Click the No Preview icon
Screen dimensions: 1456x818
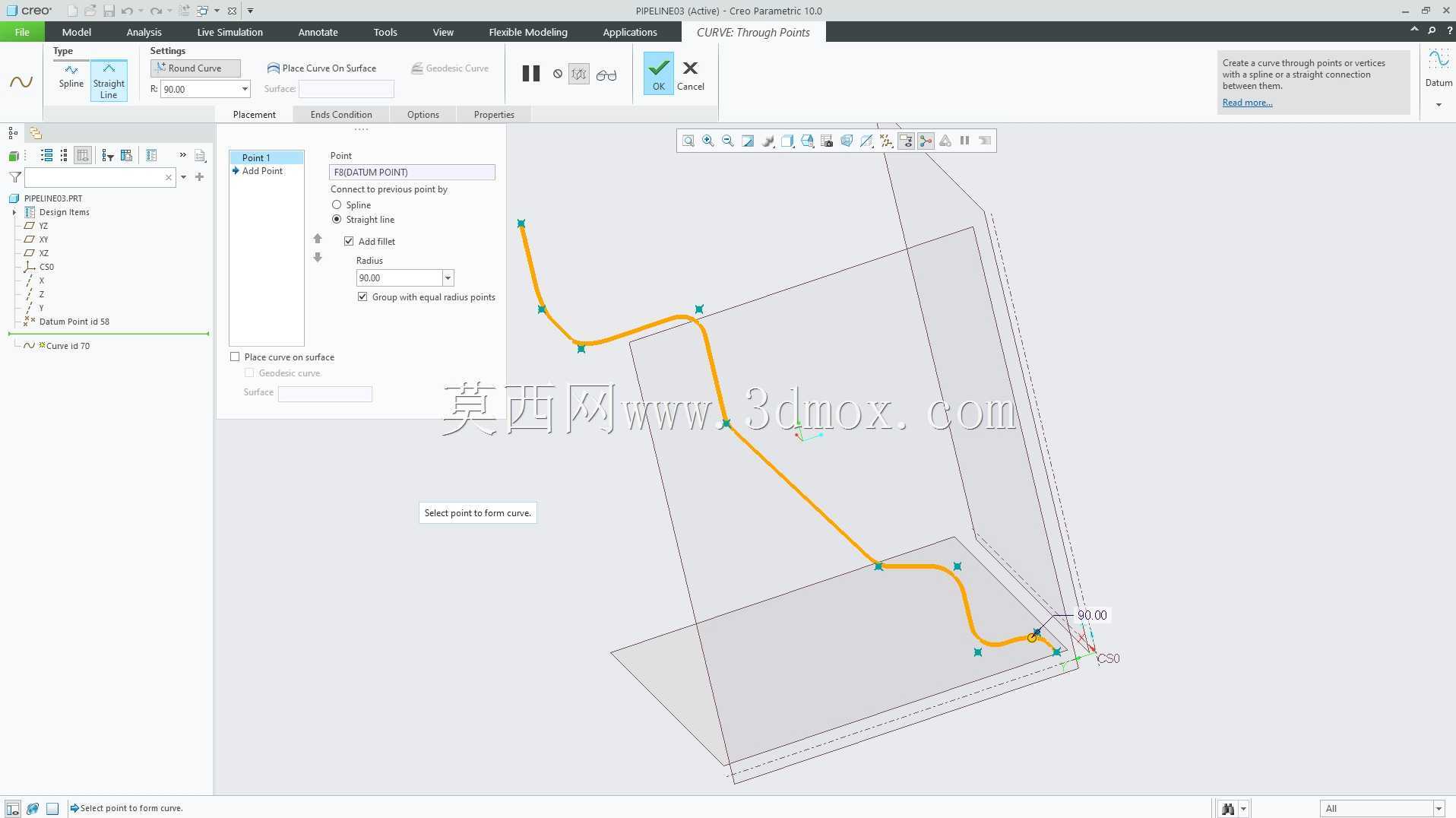558,74
